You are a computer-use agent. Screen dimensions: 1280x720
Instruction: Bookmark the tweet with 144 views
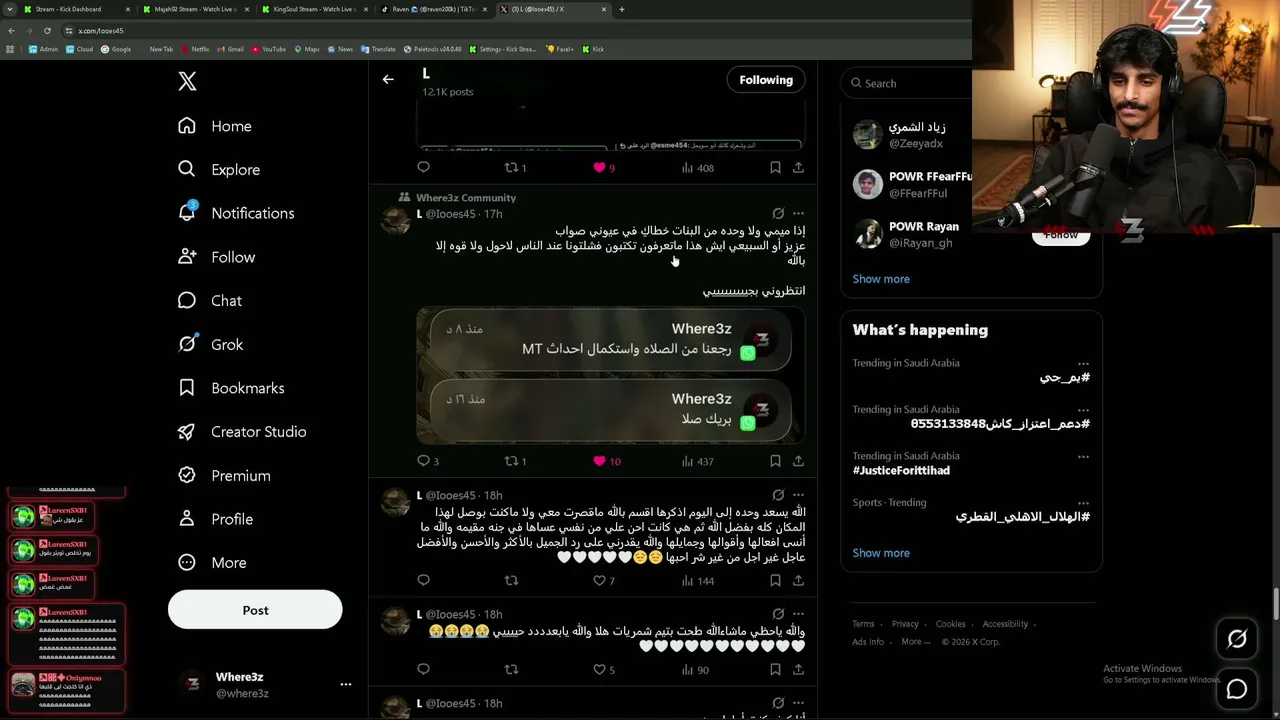pyautogui.click(x=775, y=580)
